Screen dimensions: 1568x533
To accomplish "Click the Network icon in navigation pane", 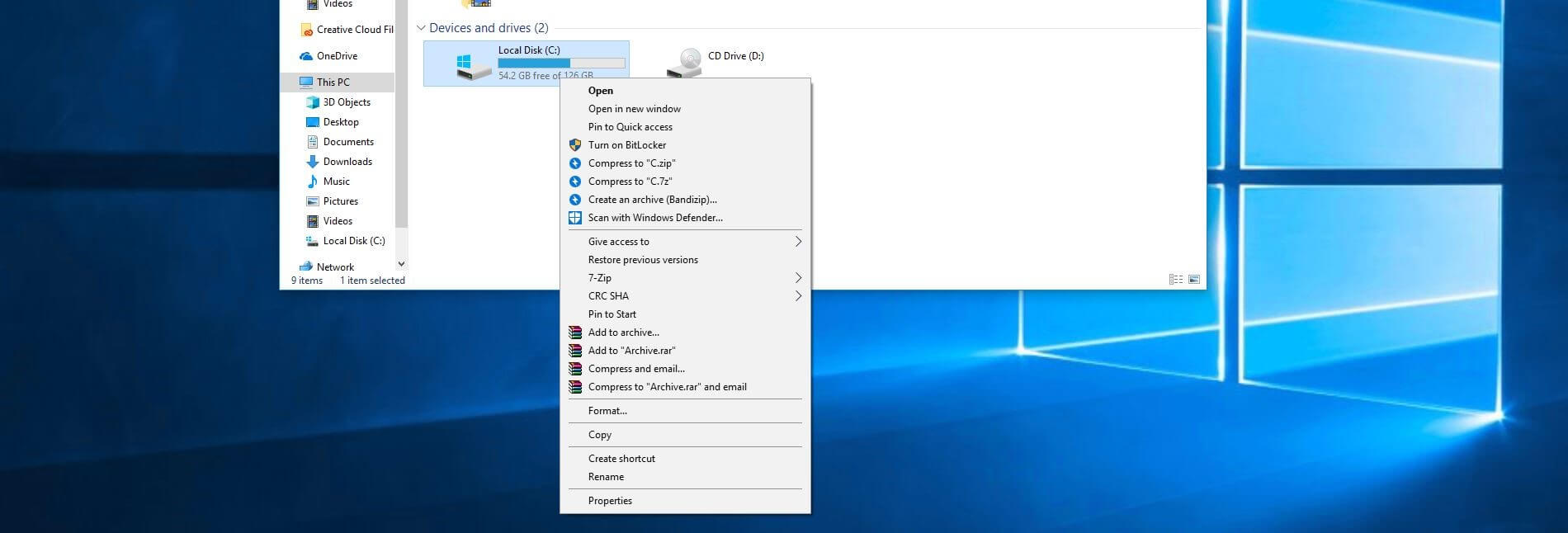I will 306,266.
